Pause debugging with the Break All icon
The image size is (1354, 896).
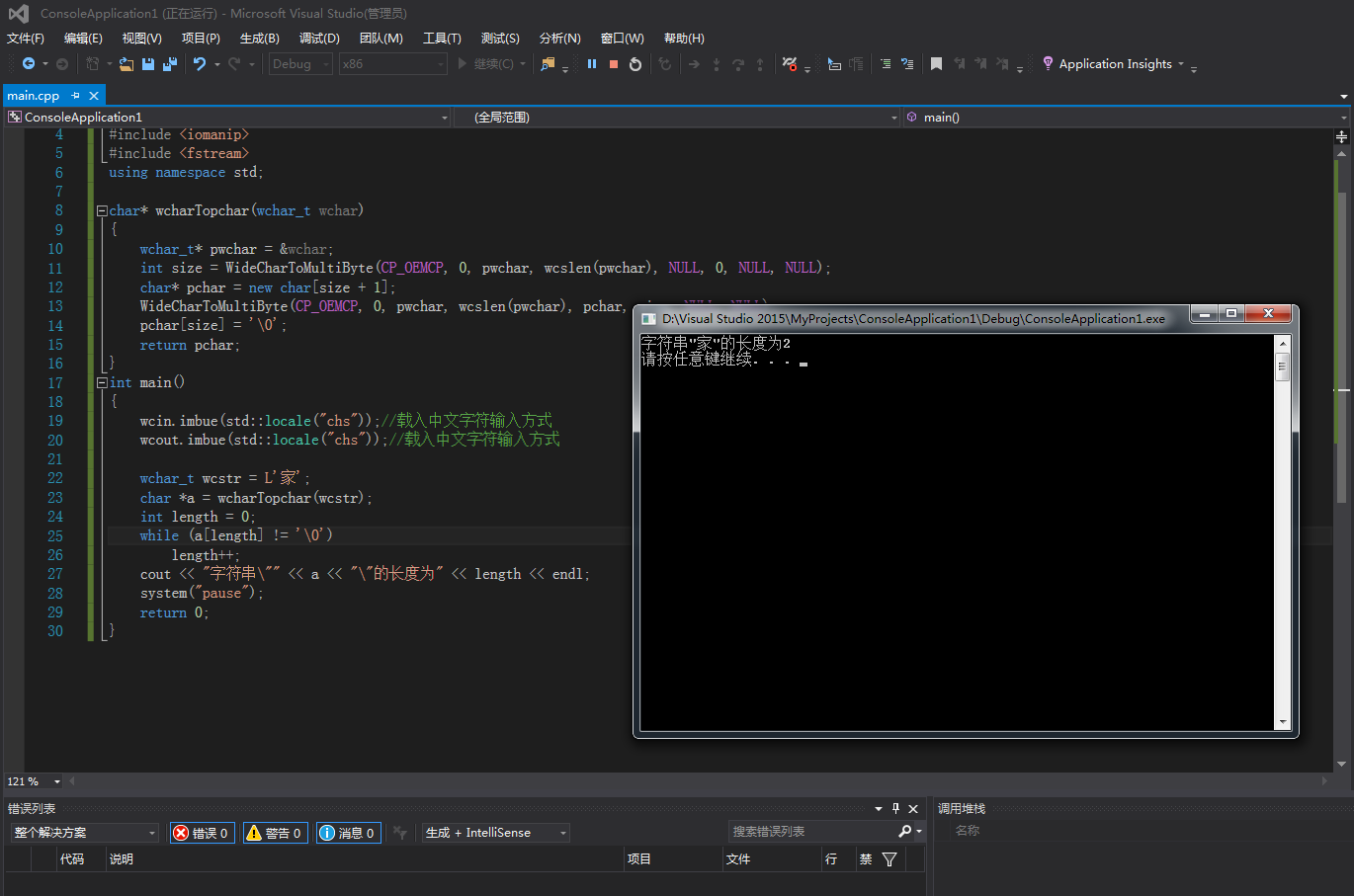[592, 64]
